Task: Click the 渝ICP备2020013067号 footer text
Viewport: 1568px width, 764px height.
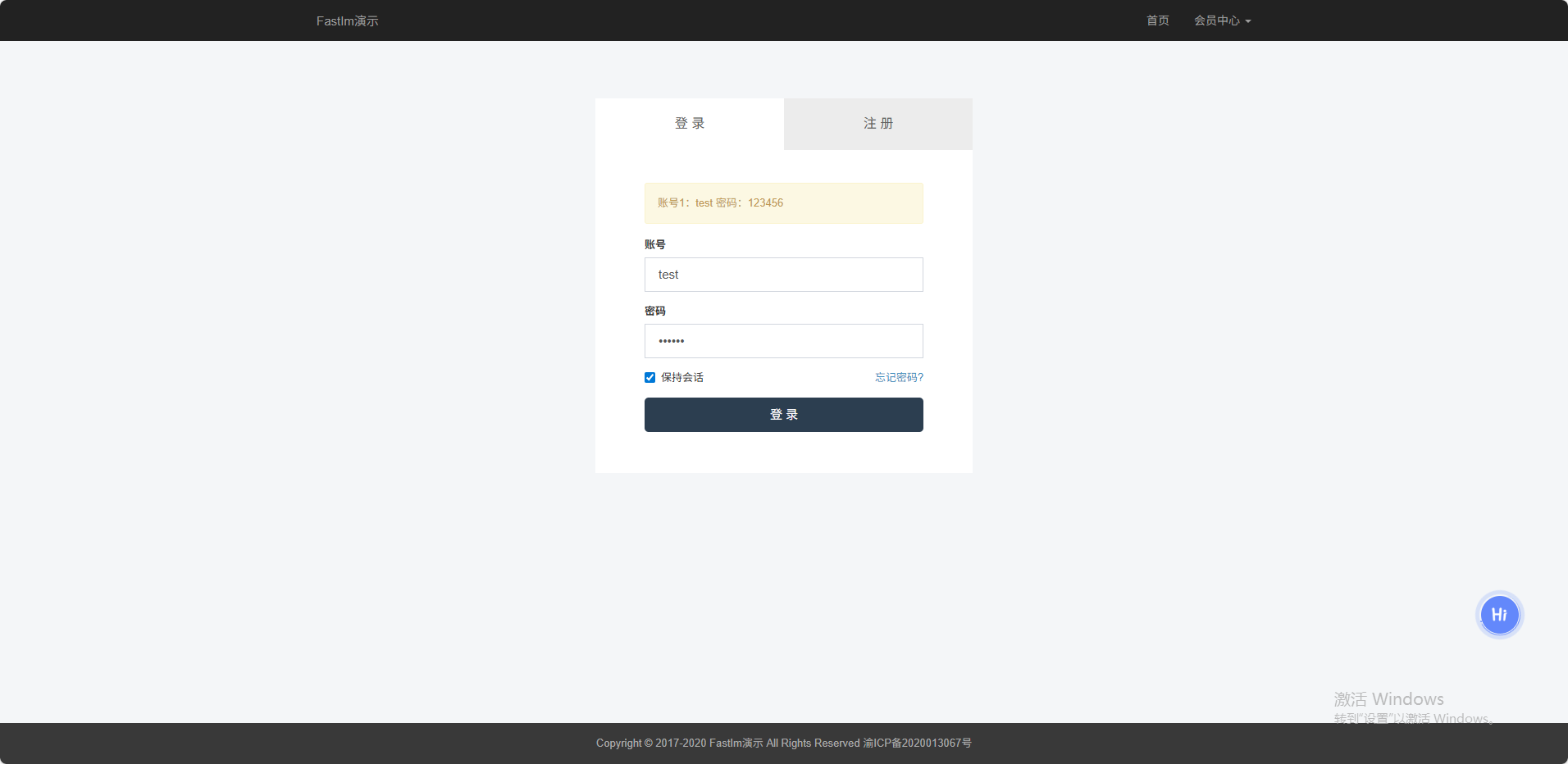Action: [917, 744]
